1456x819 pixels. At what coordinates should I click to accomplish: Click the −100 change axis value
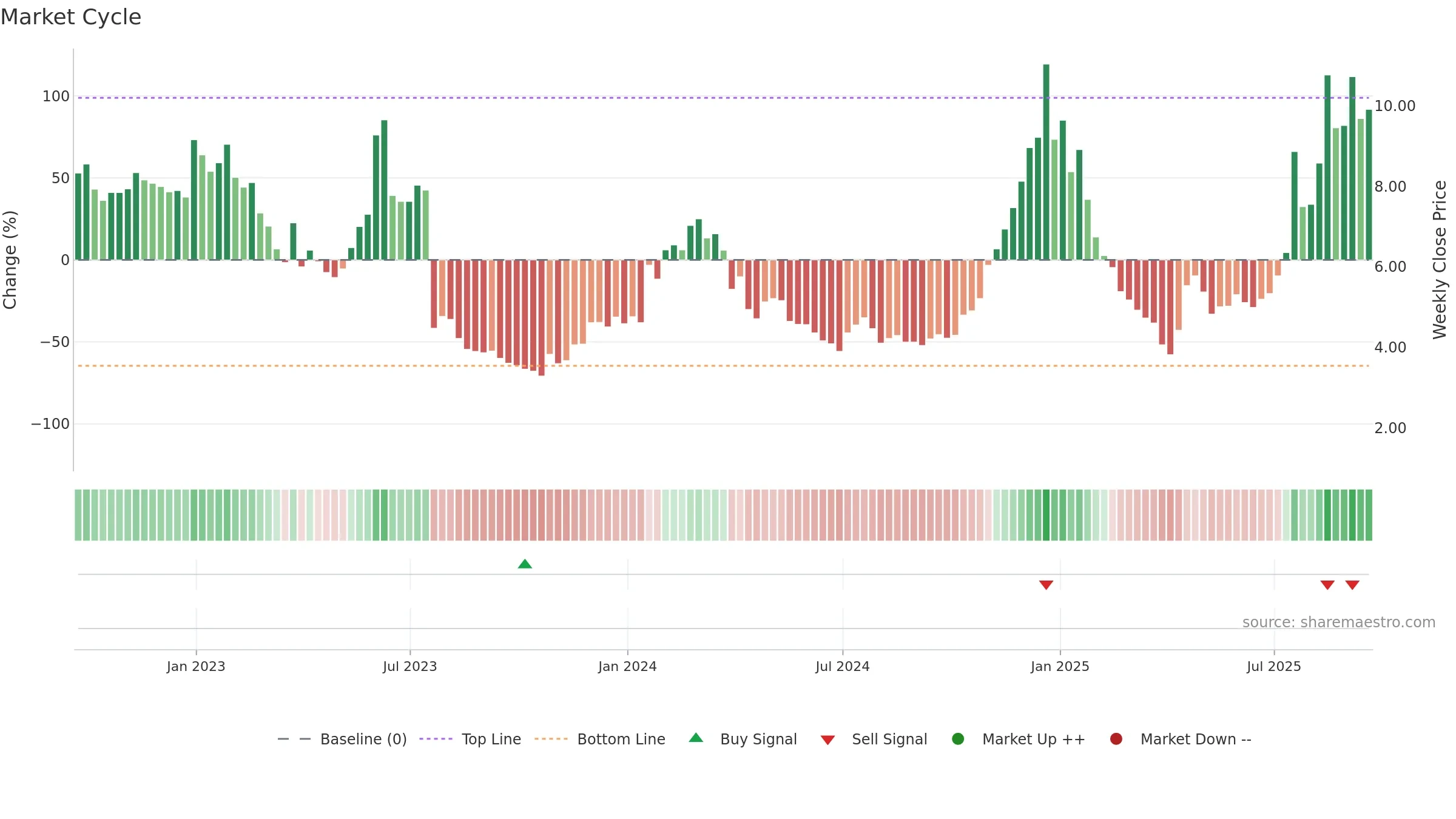coord(50,423)
